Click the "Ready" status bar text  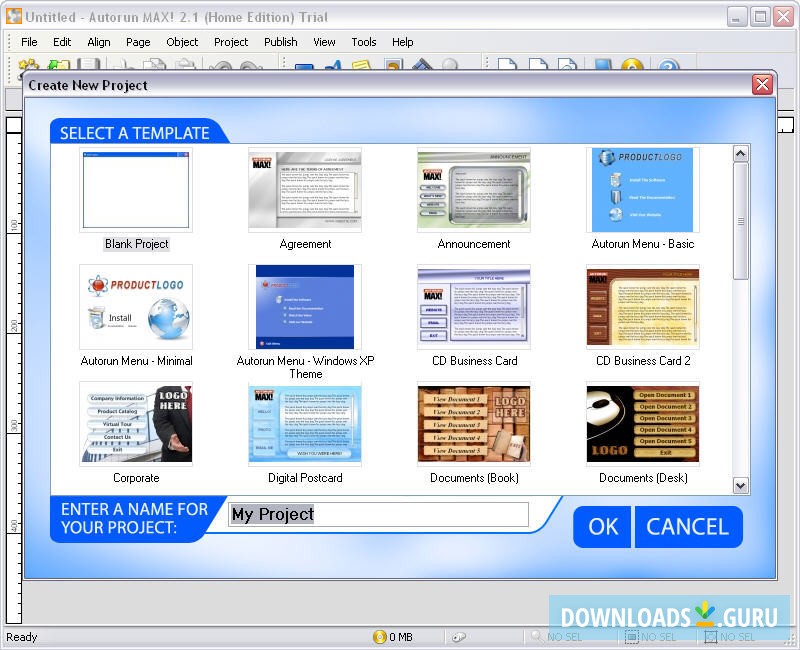[22, 637]
